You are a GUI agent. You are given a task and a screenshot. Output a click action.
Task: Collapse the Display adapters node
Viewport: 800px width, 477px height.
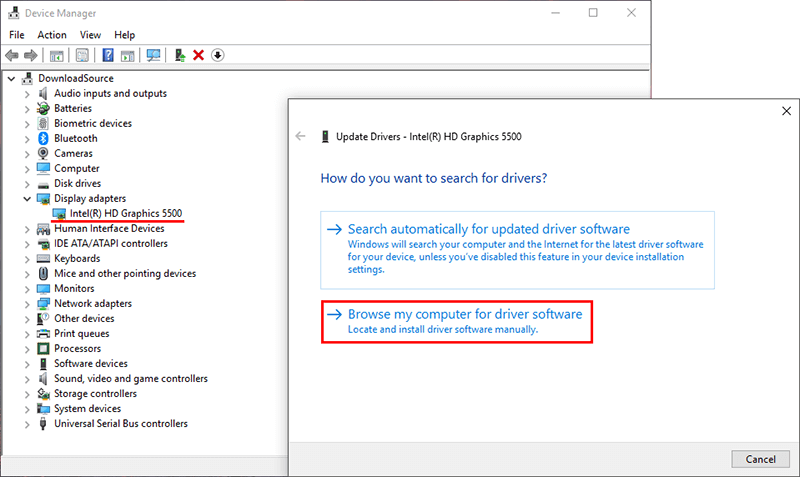[27, 198]
